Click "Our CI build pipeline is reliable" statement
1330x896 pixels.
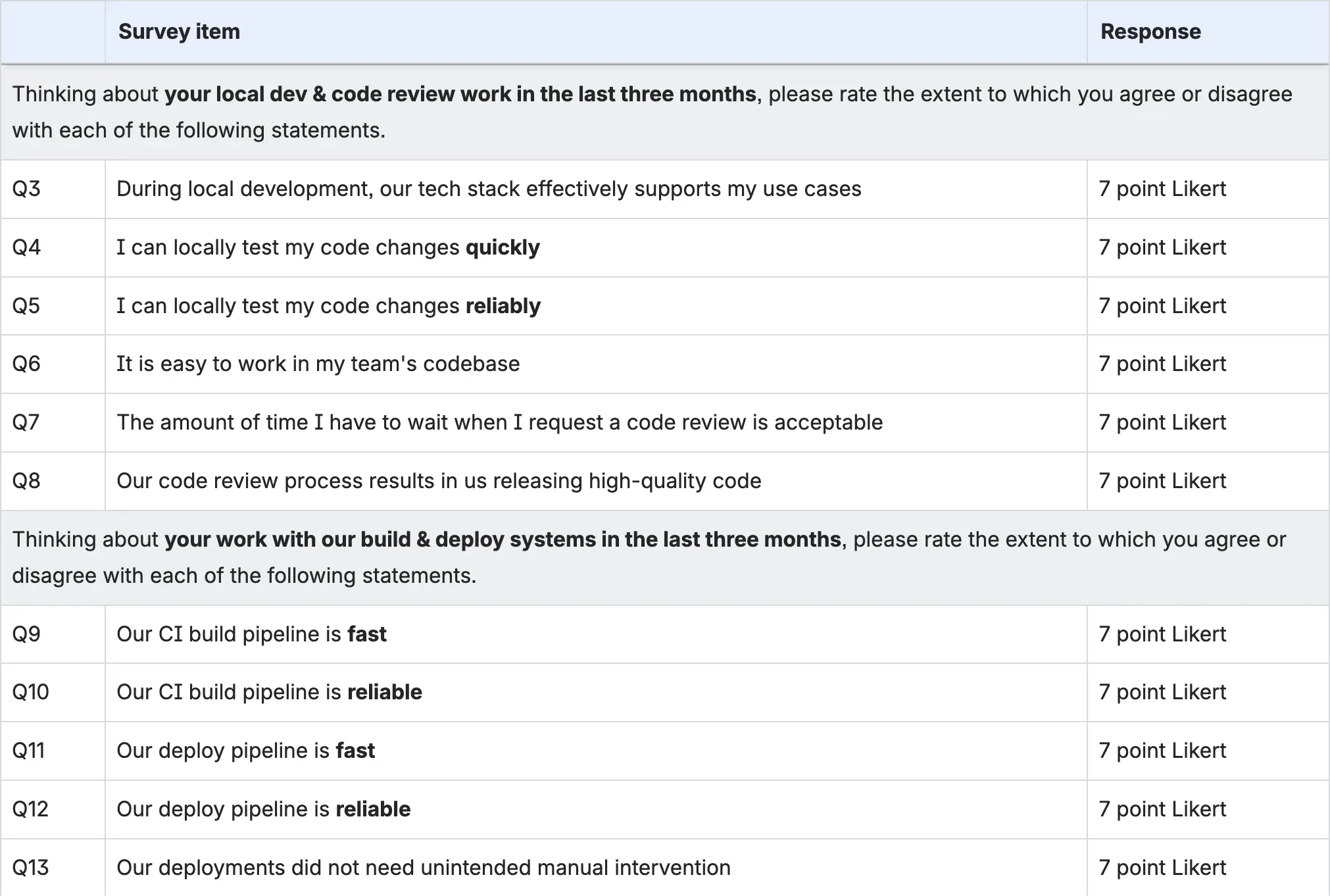269,692
